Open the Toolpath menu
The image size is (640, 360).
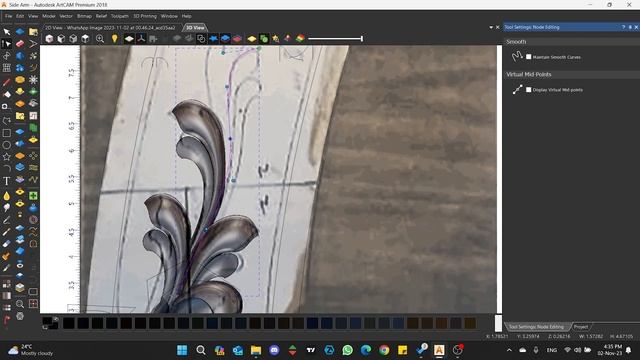pyautogui.click(x=120, y=16)
